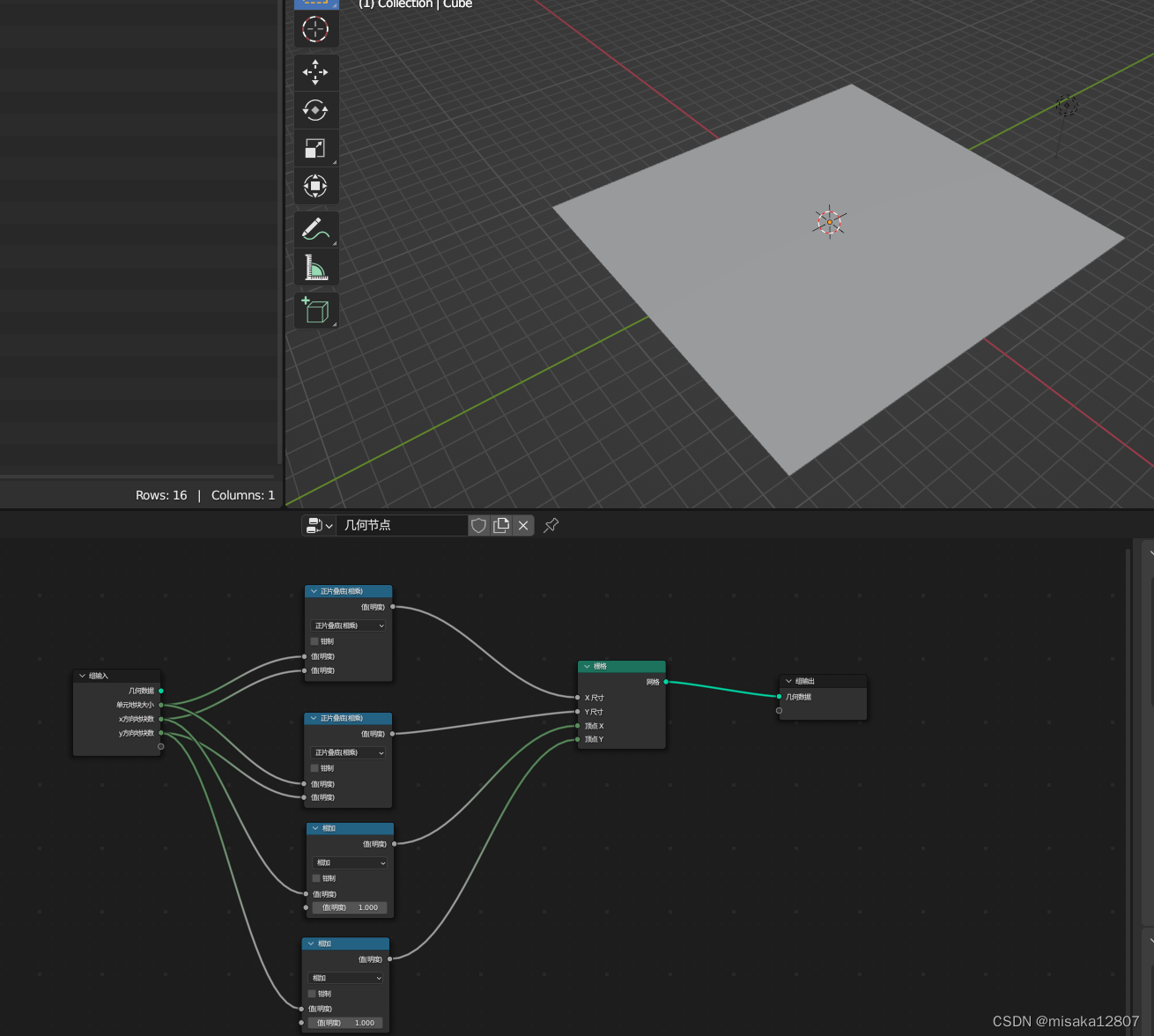Click the Columns: 1 spreadsheet status text
Screen dimensions: 1154x1036
click(243, 495)
